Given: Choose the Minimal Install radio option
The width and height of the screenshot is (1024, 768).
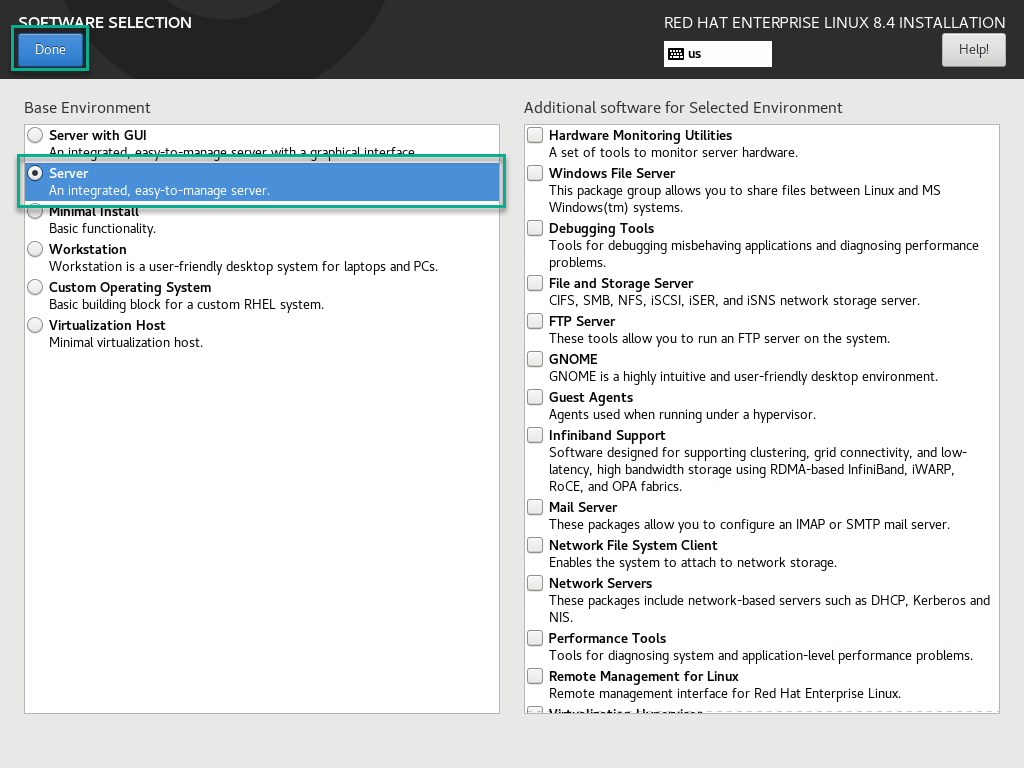Looking at the screenshot, I should coord(36,212).
